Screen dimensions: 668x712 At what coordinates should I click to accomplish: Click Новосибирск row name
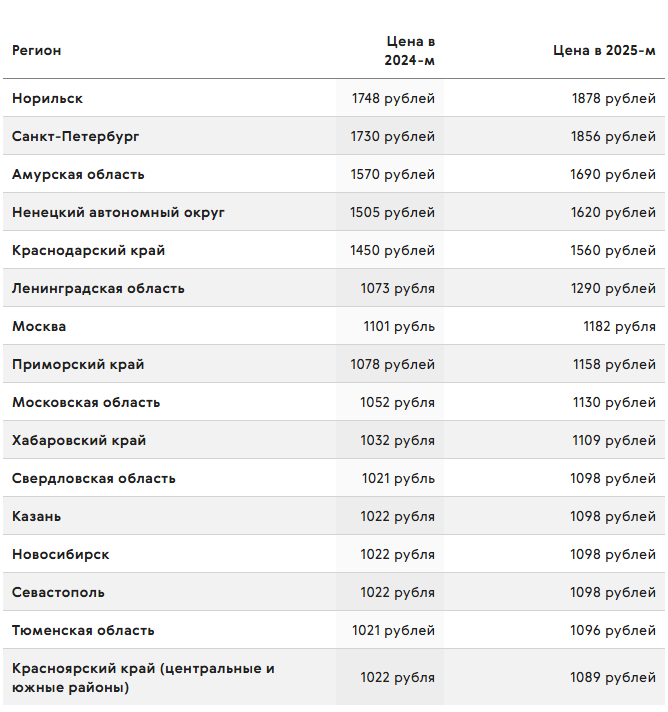pos(60,554)
